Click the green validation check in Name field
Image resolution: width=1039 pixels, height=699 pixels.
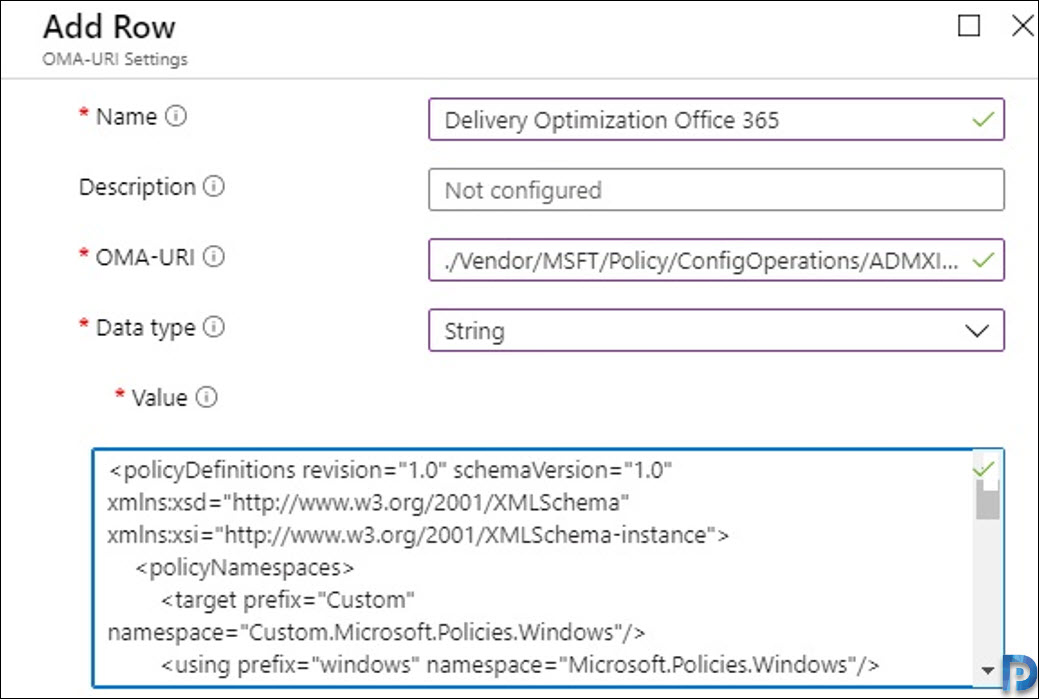(x=983, y=119)
